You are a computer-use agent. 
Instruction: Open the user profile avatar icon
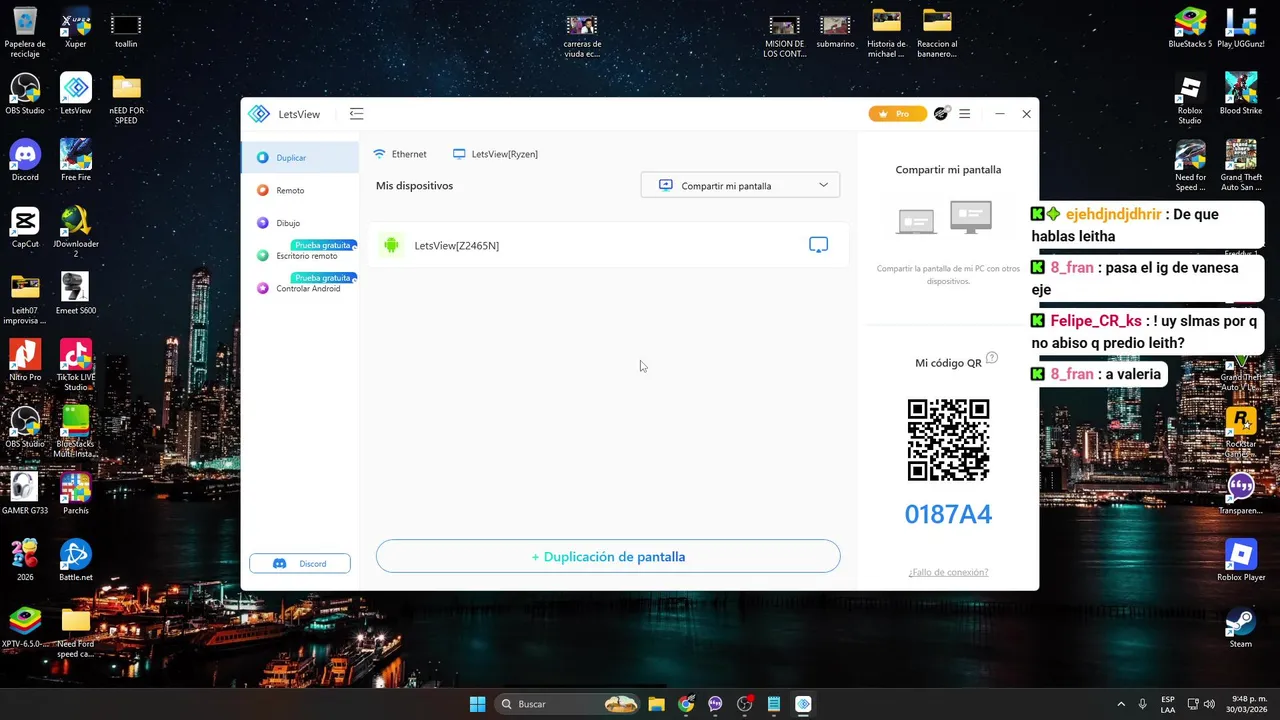pos(941,114)
